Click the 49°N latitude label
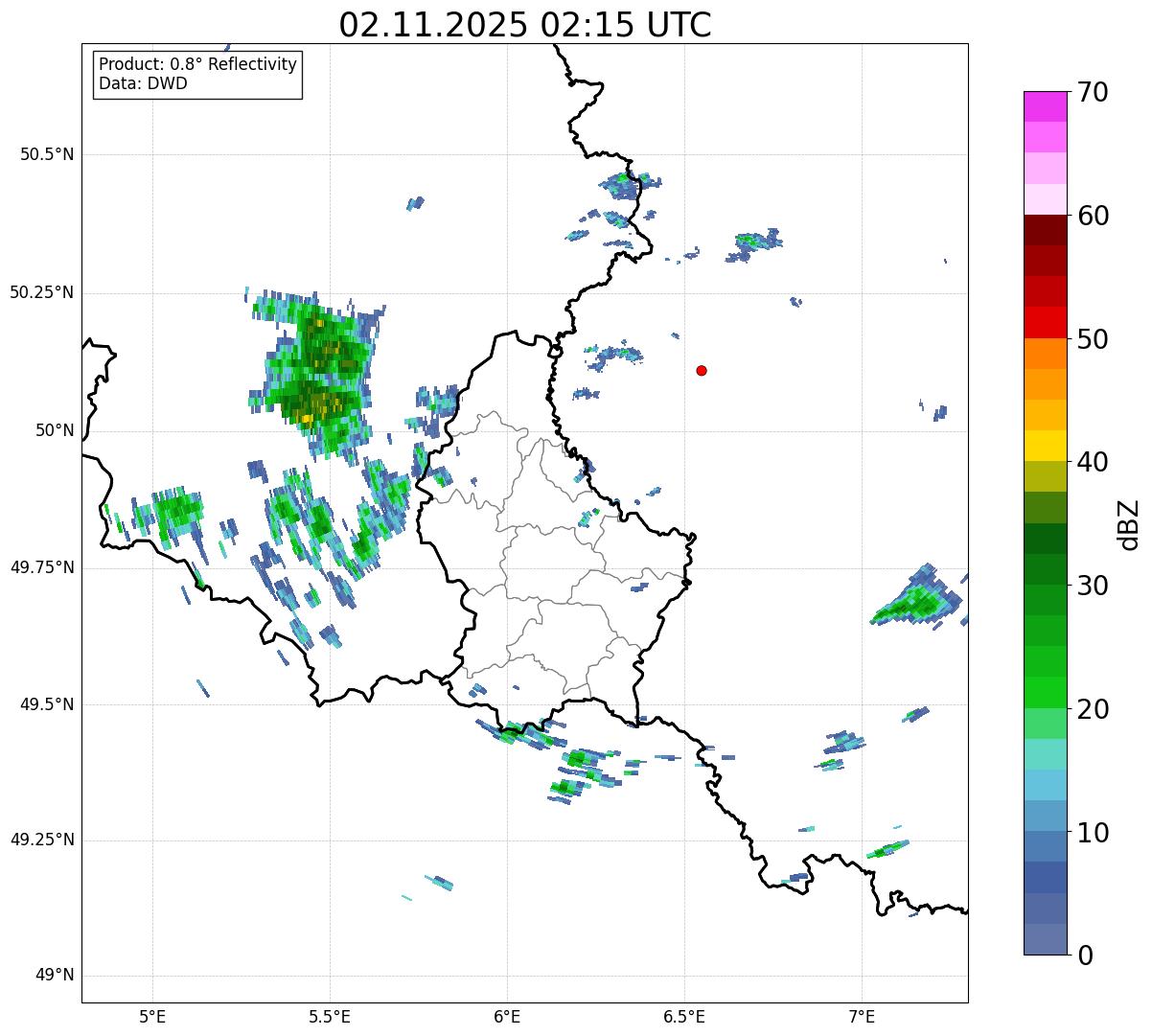 [55, 976]
